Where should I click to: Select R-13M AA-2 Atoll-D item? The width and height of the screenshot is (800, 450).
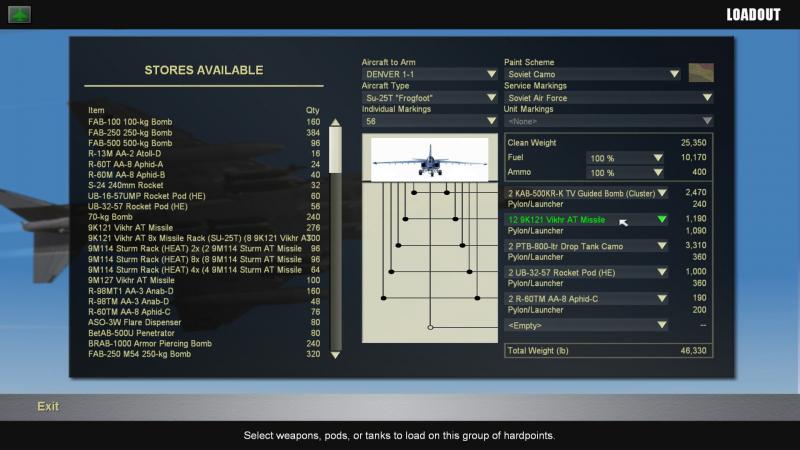click(x=204, y=154)
